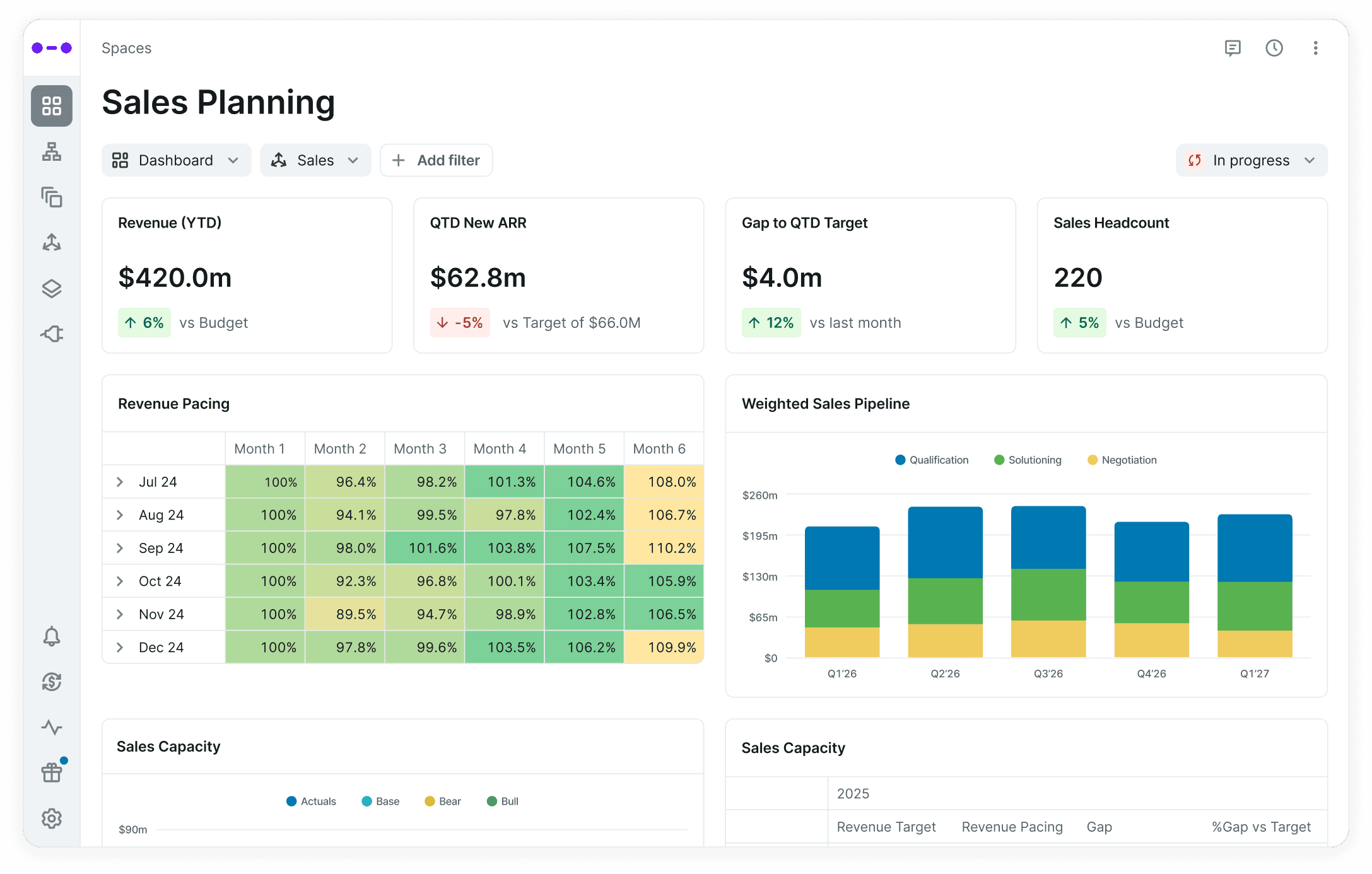Open the Dashboard view dropdown
The height and width of the screenshot is (874, 1372).
pyautogui.click(x=176, y=160)
